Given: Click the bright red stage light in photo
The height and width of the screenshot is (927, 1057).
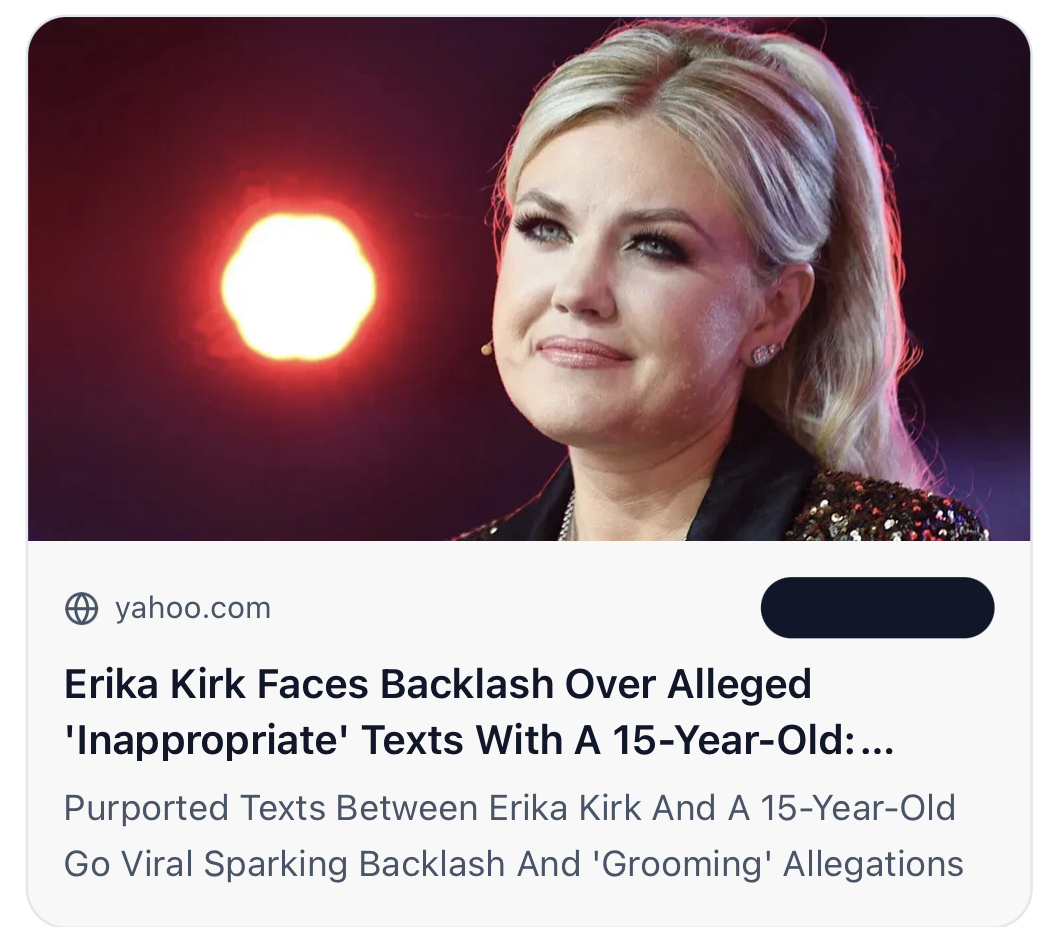Looking at the screenshot, I should point(299,285).
